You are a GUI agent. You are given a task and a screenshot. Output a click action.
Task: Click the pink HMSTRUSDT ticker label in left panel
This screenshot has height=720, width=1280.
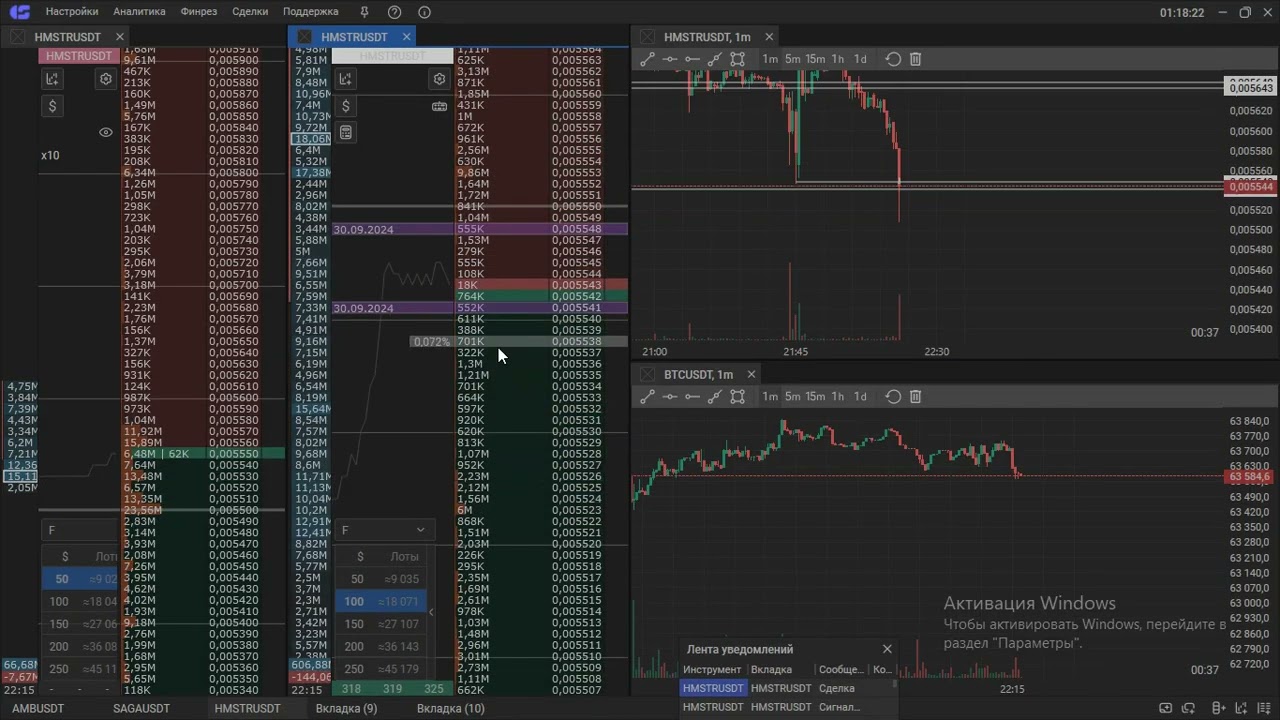tap(79, 56)
